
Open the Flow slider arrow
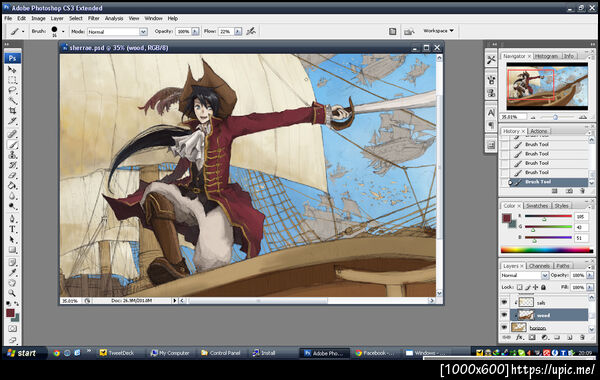tap(238, 31)
